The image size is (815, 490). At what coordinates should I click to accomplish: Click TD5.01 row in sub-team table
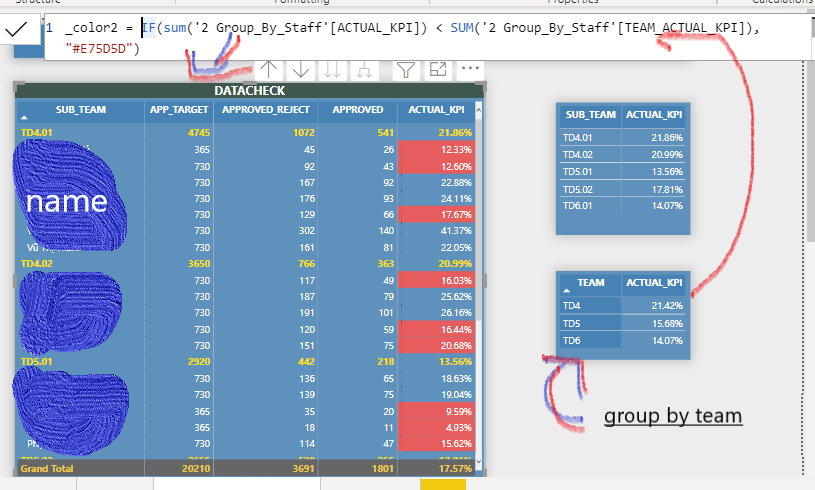click(x=623, y=171)
